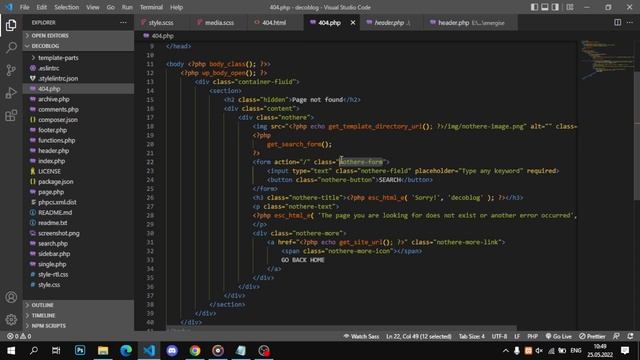Toggle Watch Sass in status bar
Screen dimensions: 640x360
coord(361,336)
